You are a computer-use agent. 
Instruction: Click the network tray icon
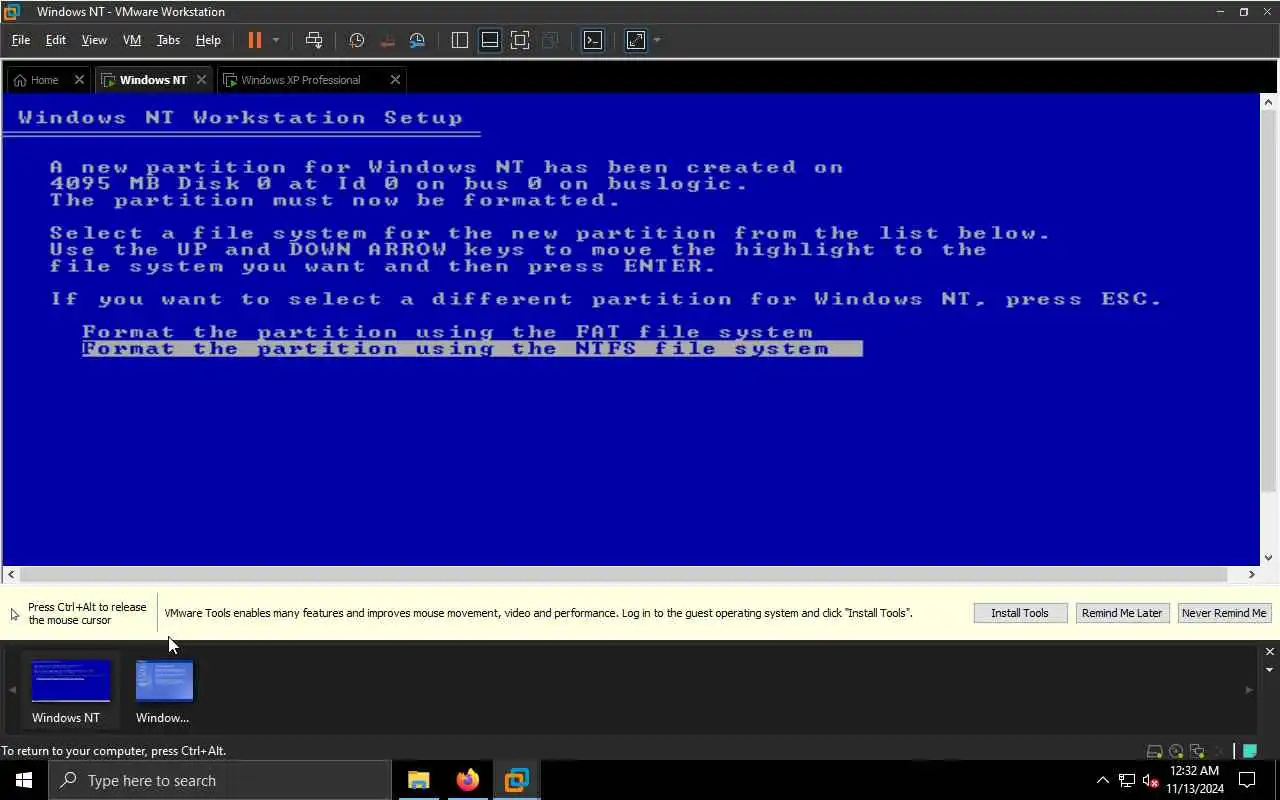pyautogui.click(x=1127, y=780)
